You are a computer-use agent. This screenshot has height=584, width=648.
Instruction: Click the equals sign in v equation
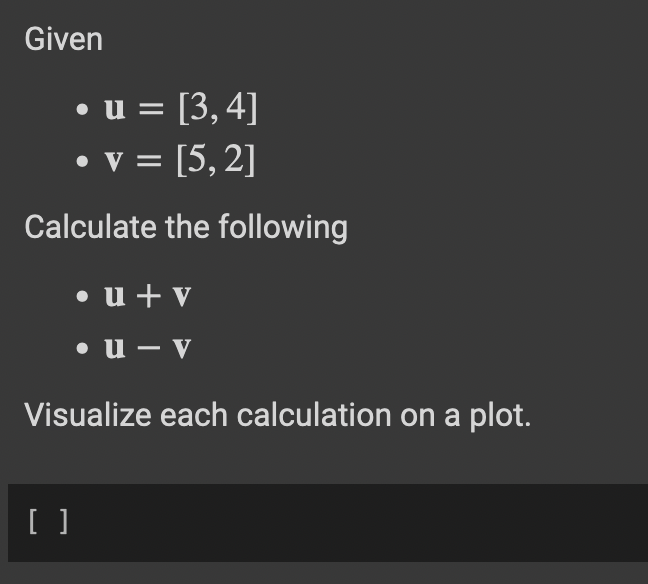[149, 161]
